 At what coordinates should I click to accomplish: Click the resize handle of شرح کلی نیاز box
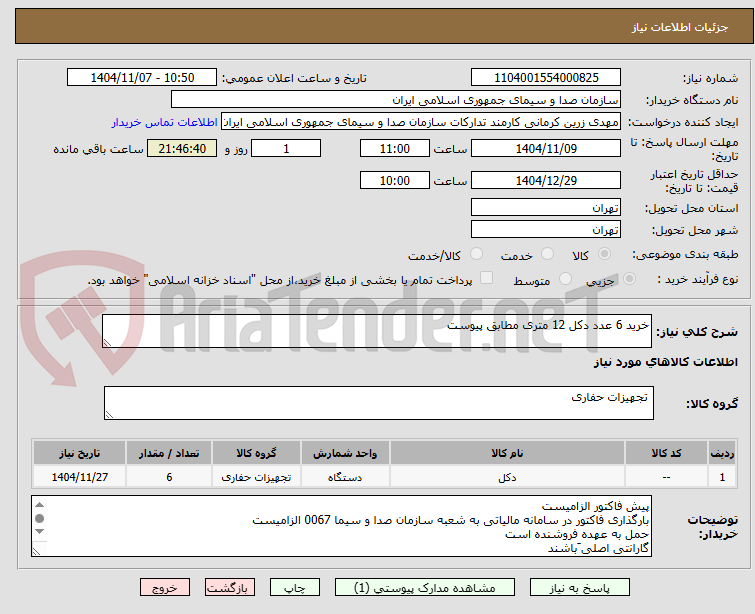pos(107,342)
